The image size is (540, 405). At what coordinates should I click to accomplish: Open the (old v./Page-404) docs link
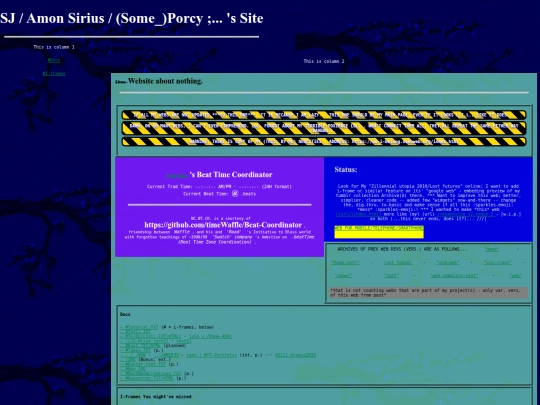pyautogui.click(x=210, y=336)
